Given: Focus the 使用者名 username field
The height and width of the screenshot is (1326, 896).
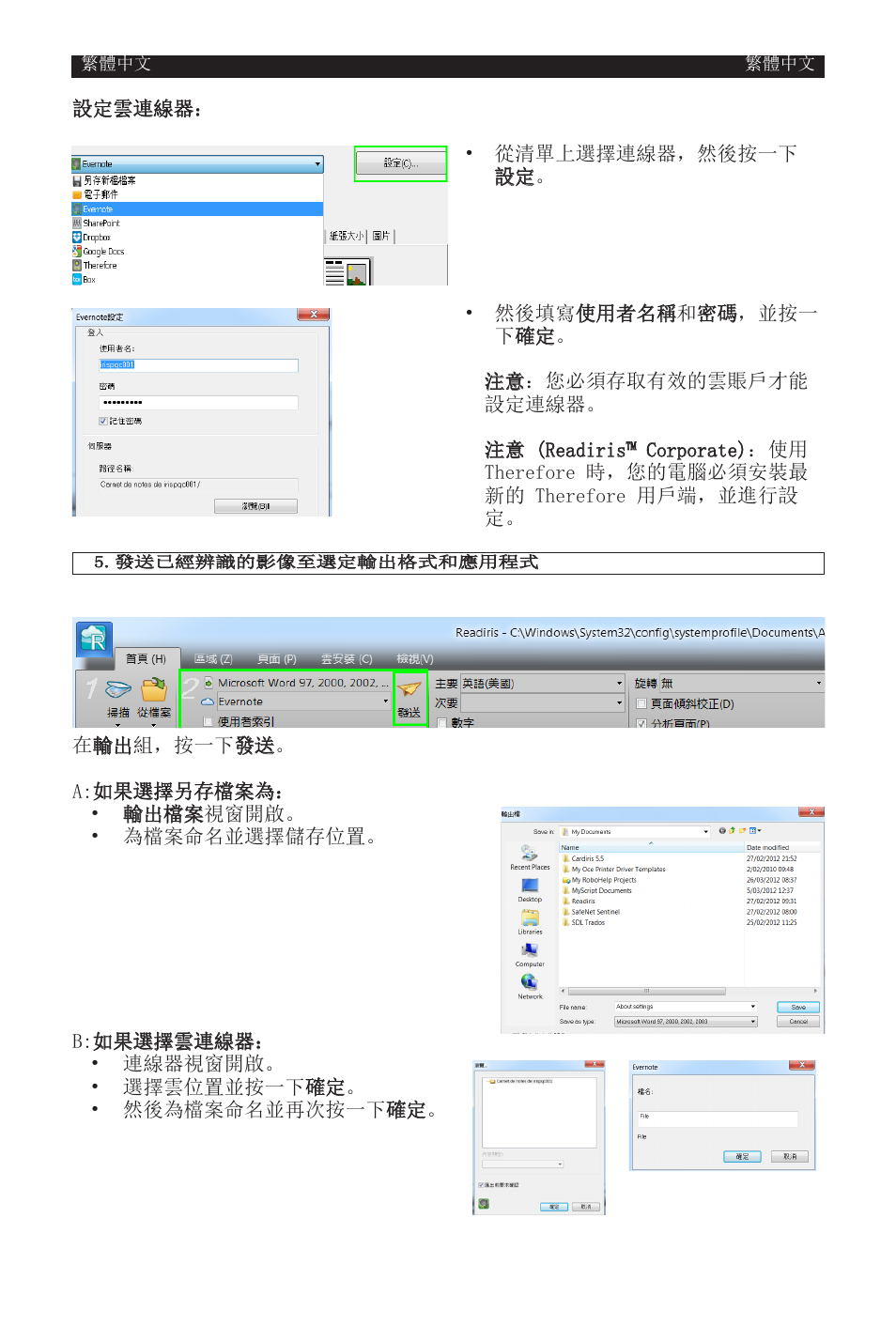Looking at the screenshot, I should [199, 365].
